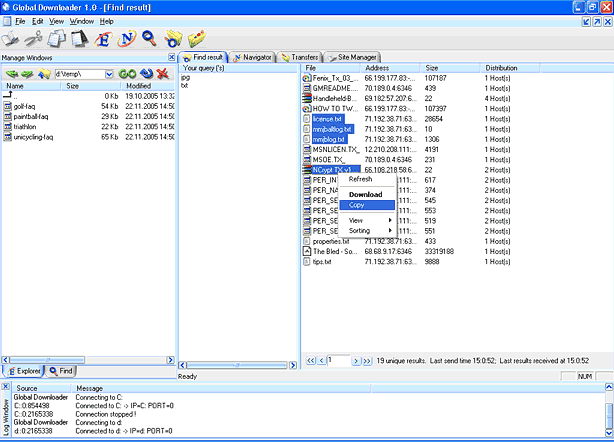The image size is (614, 442).
Task: Click the magnifier search toolbar icon
Action: coord(149,38)
